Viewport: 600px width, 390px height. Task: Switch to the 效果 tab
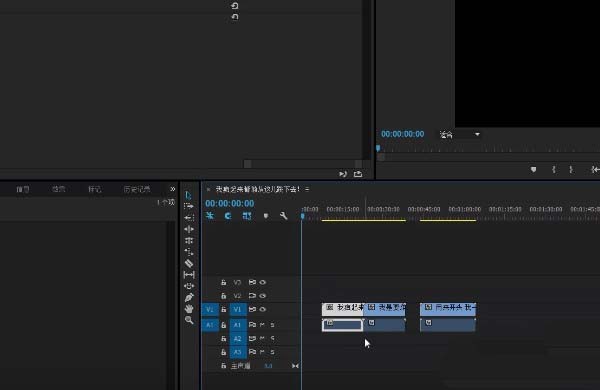coord(59,189)
